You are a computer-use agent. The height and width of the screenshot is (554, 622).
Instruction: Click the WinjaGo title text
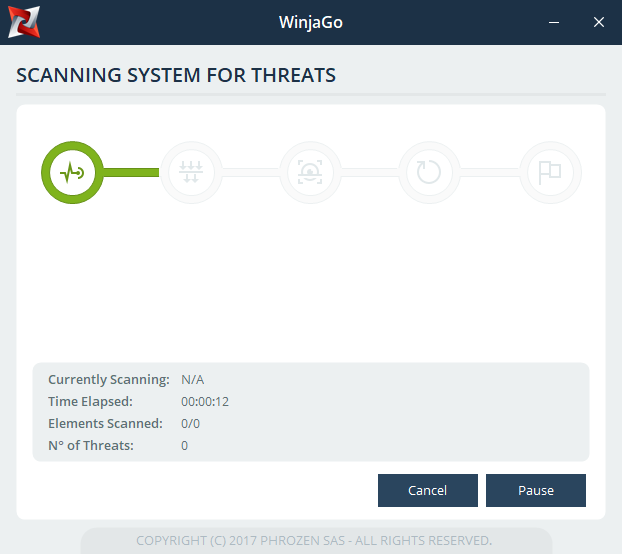click(311, 22)
